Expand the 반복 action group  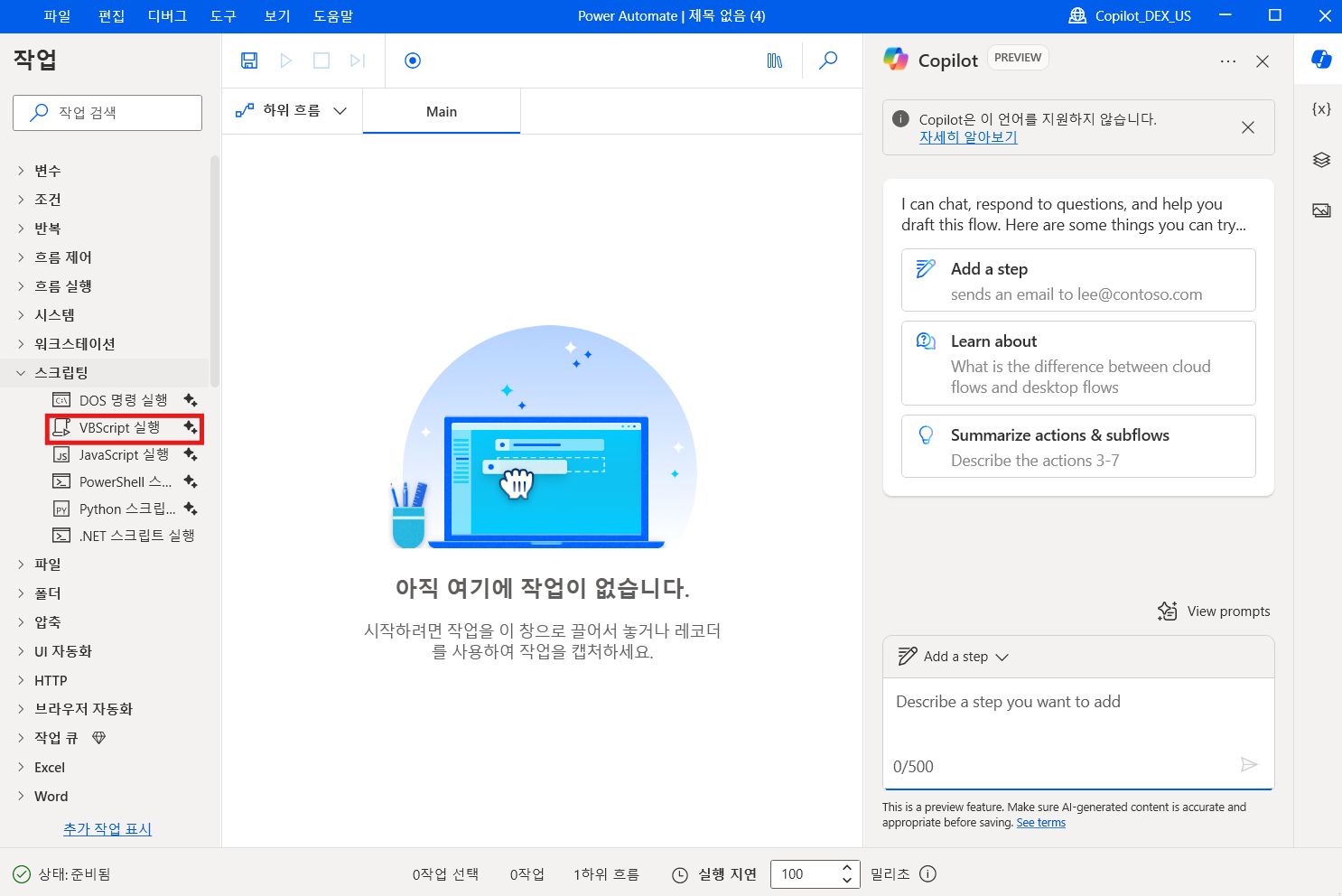21,229
